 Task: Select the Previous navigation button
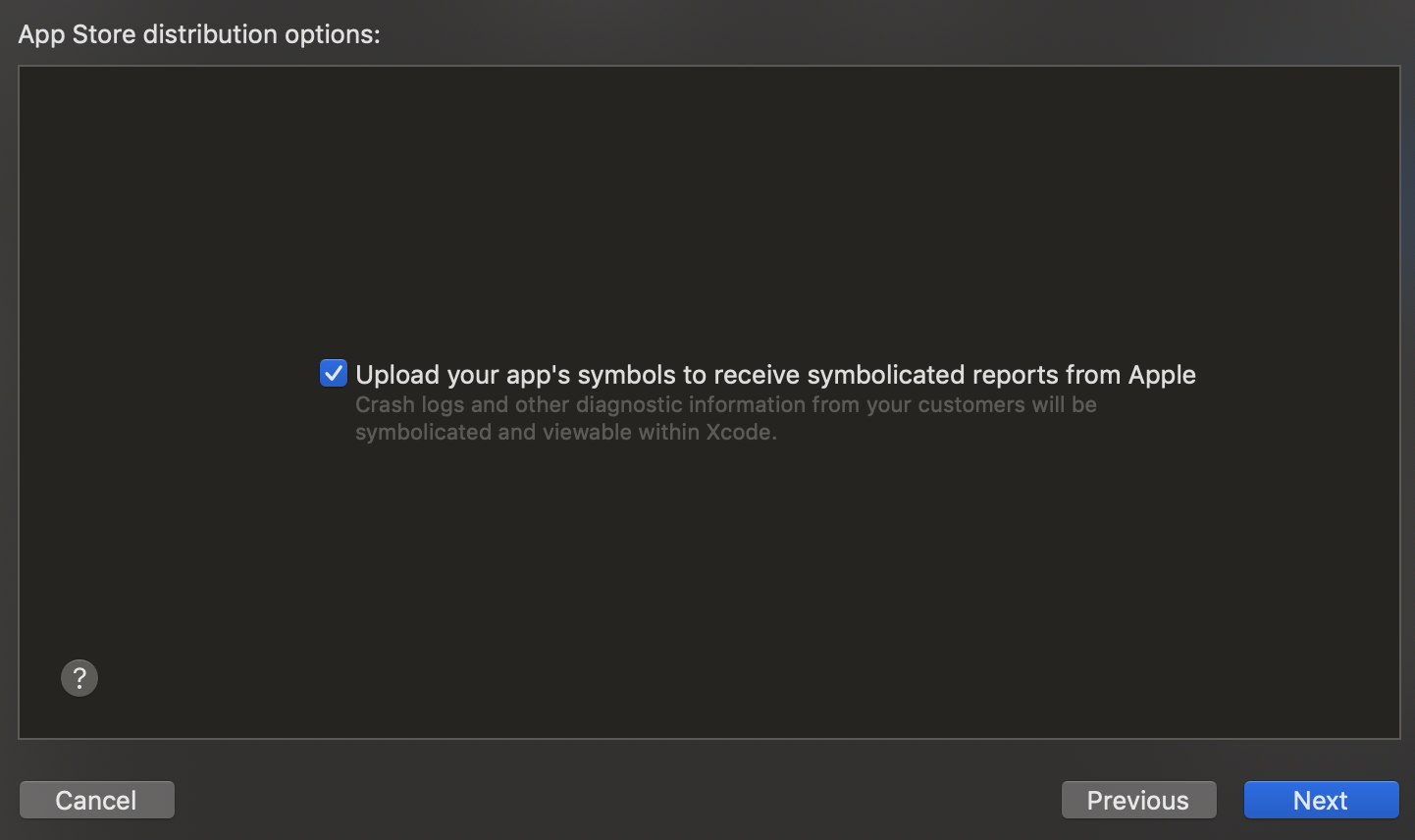[1138, 800]
